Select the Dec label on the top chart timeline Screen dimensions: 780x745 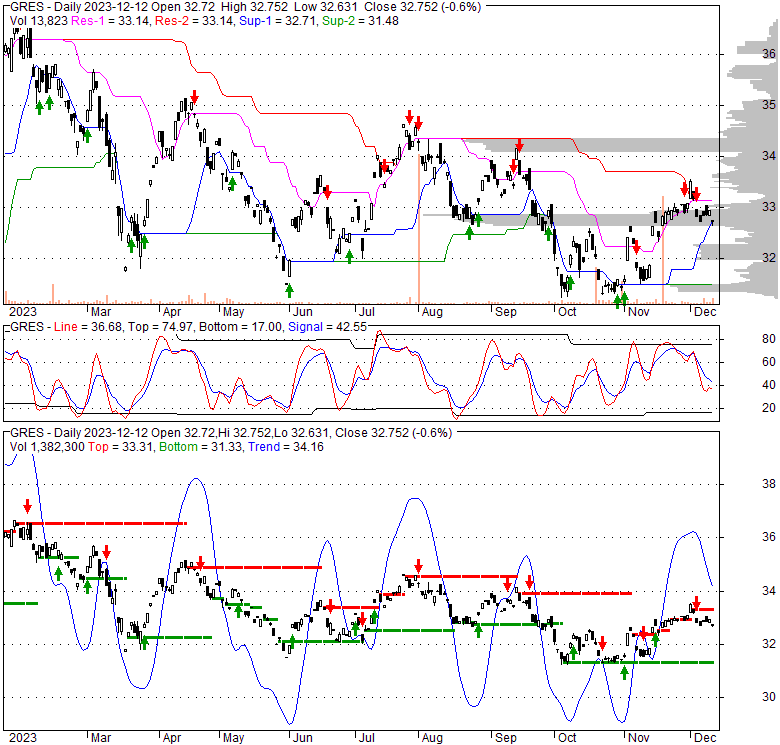click(705, 312)
